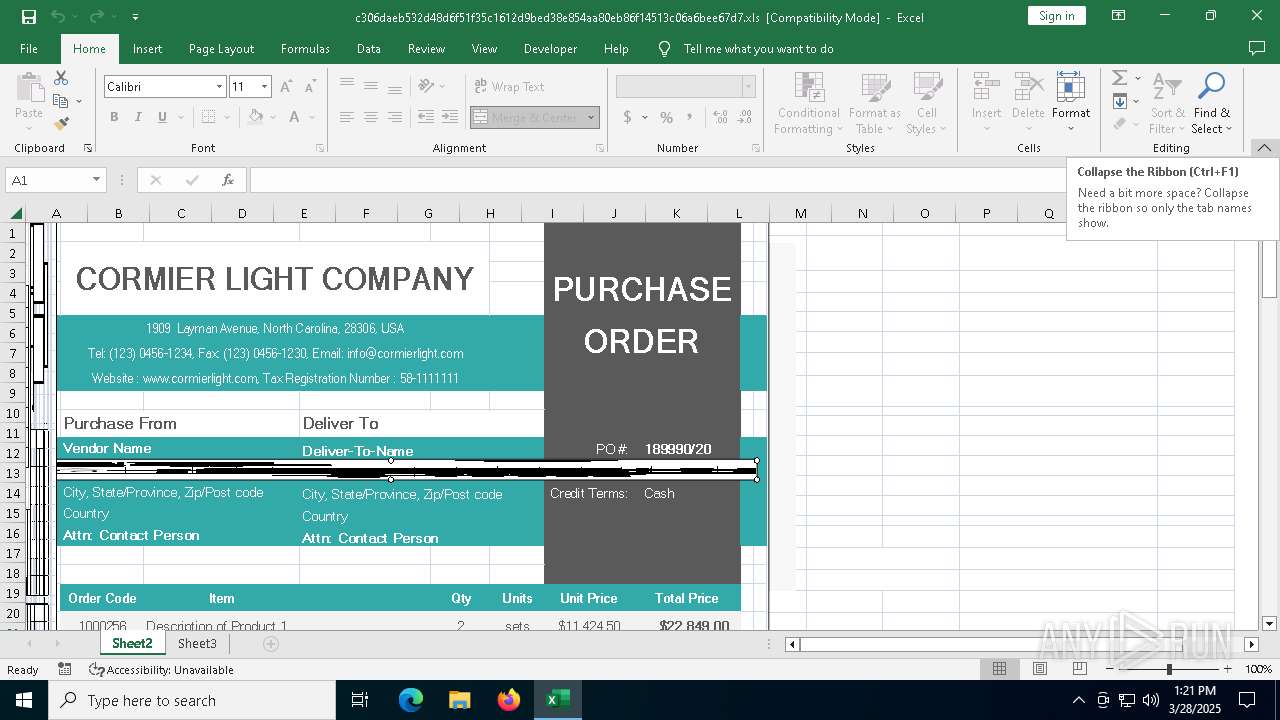
Task: Toggle italic formatting
Action: [x=138, y=117]
